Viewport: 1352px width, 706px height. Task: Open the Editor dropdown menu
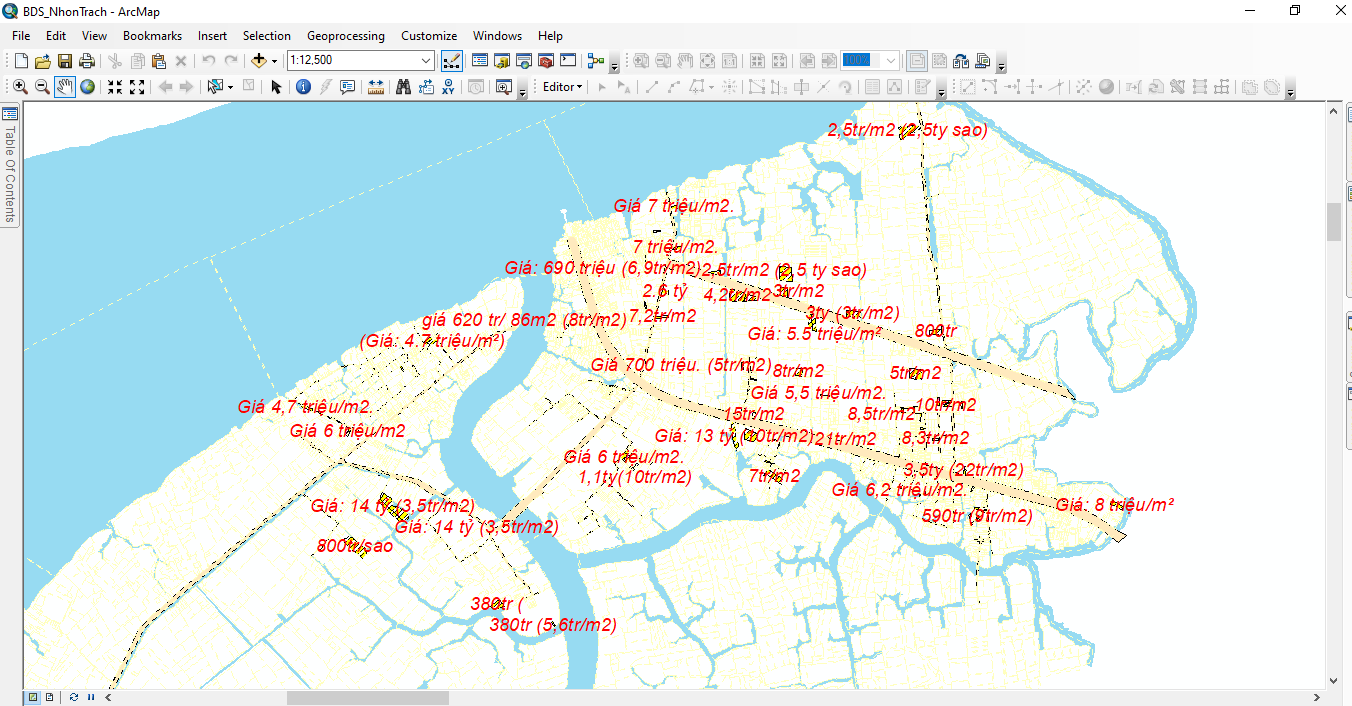click(562, 87)
